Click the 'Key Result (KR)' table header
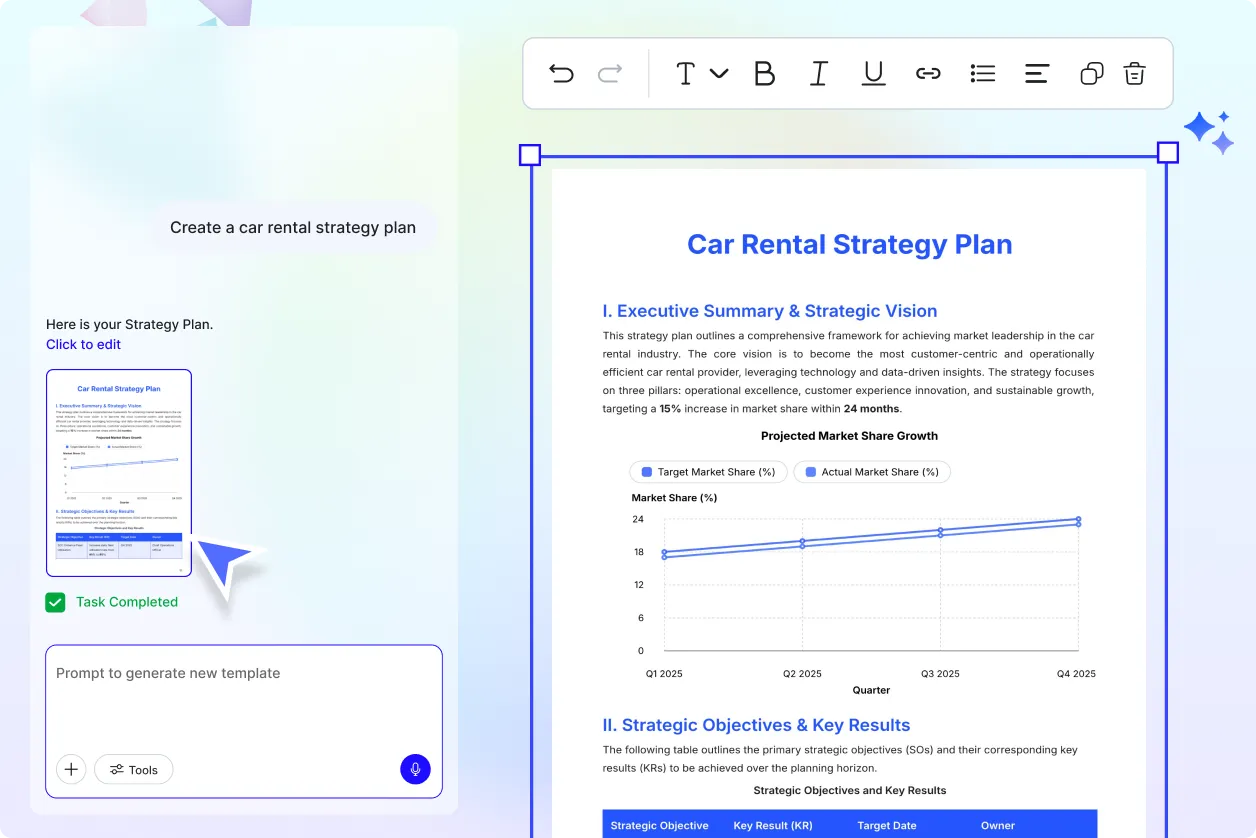The width and height of the screenshot is (1256, 838). click(x=773, y=826)
